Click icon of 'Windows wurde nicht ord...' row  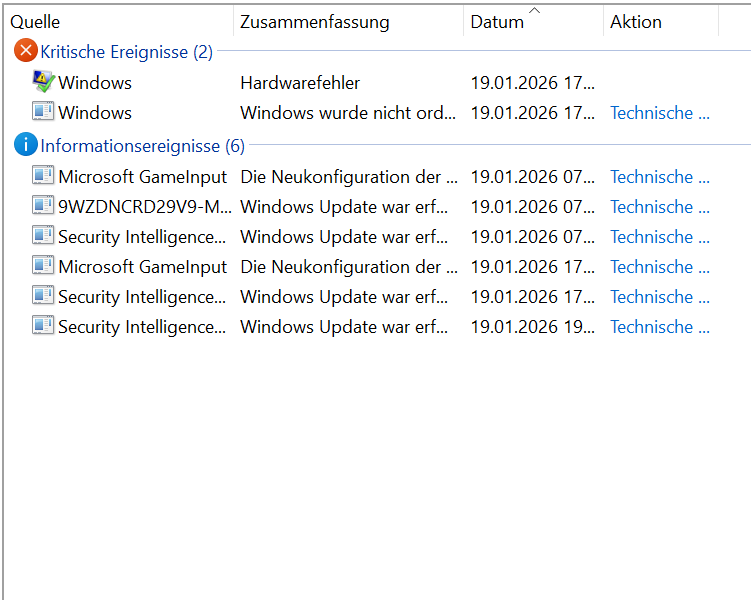(x=43, y=112)
